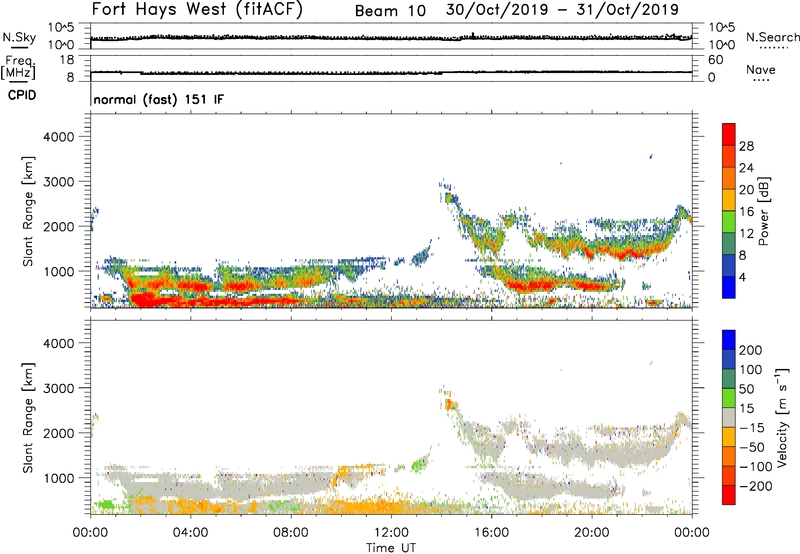Viewport: 800px width, 554px height.
Task: Click the 'Velocity [m s⁻¹]' colorbar label
Action: pos(781,417)
